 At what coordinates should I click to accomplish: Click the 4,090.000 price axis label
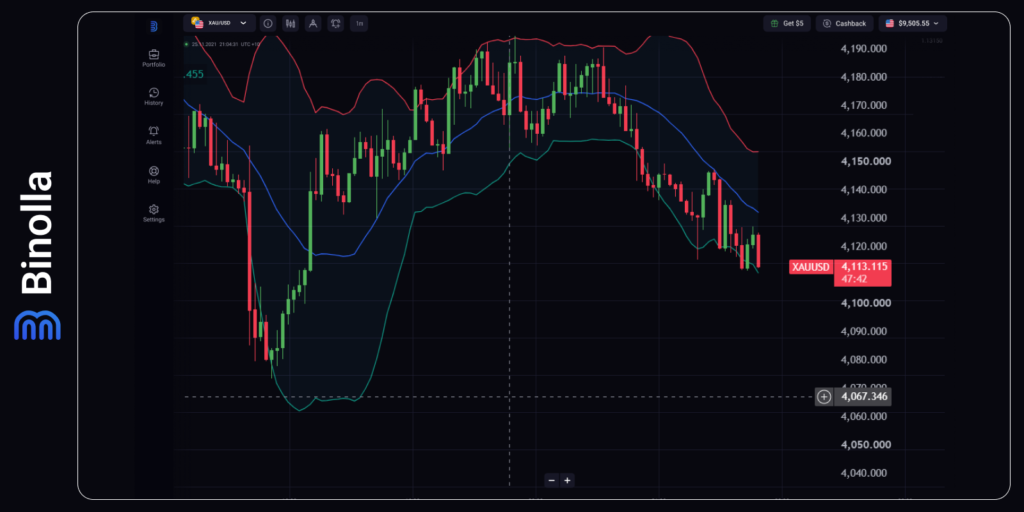point(863,331)
